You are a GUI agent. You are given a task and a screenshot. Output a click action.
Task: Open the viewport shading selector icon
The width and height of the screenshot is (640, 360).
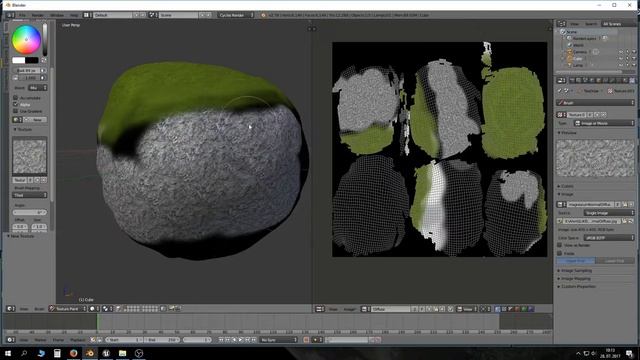94,309
